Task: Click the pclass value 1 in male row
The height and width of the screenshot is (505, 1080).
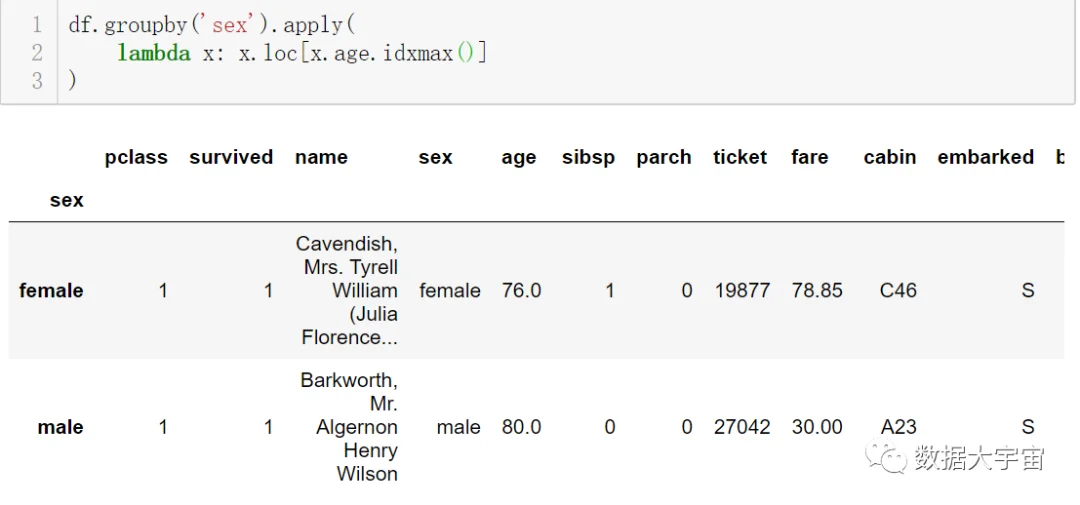Action: pyautogui.click(x=163, y=427)
